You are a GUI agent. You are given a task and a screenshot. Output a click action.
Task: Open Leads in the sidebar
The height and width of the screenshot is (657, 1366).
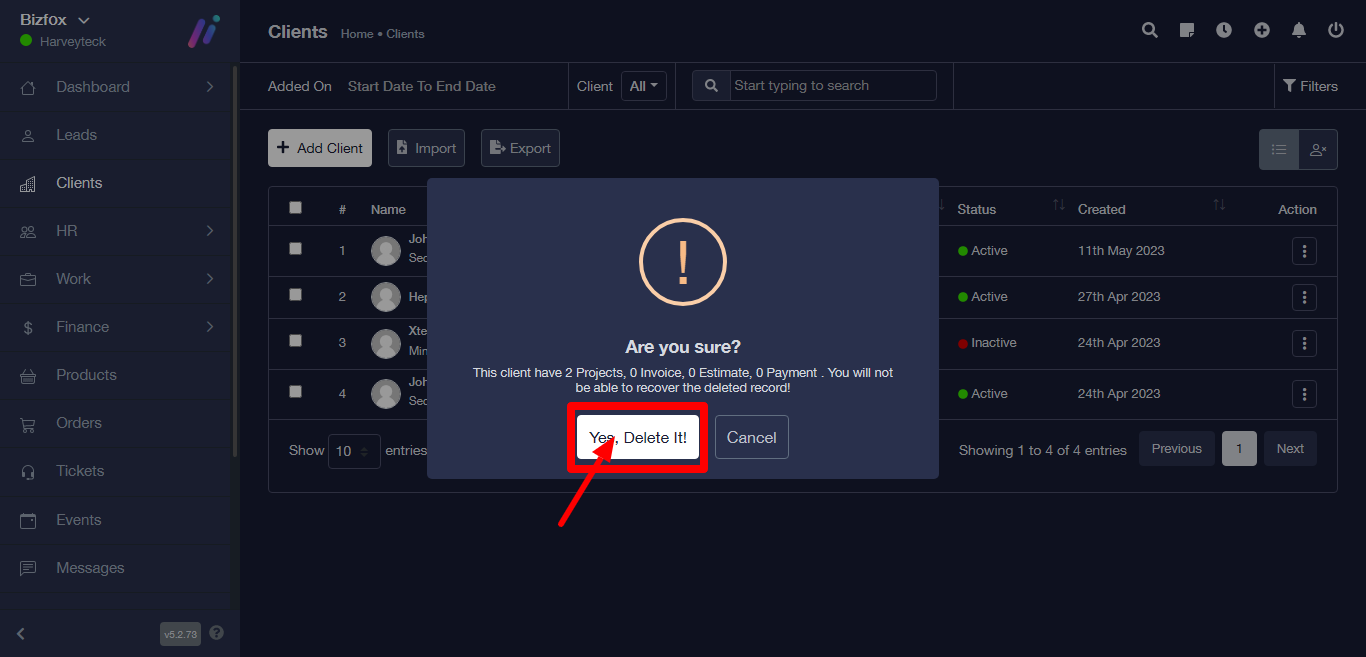[x=76, y=135]
